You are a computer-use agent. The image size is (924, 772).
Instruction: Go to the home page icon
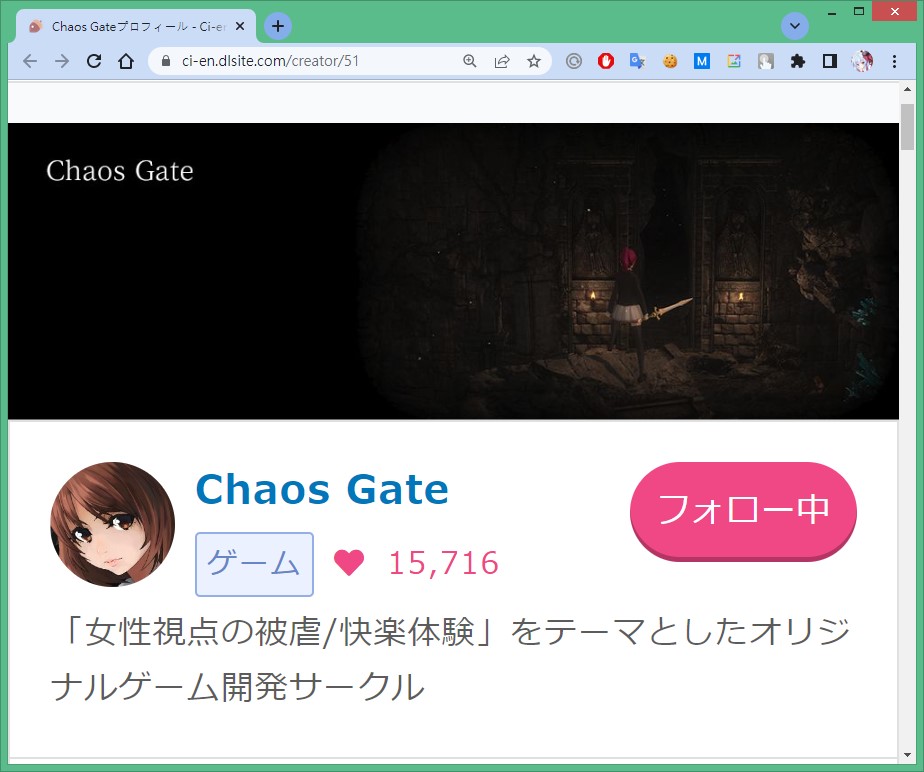(126, 61)
